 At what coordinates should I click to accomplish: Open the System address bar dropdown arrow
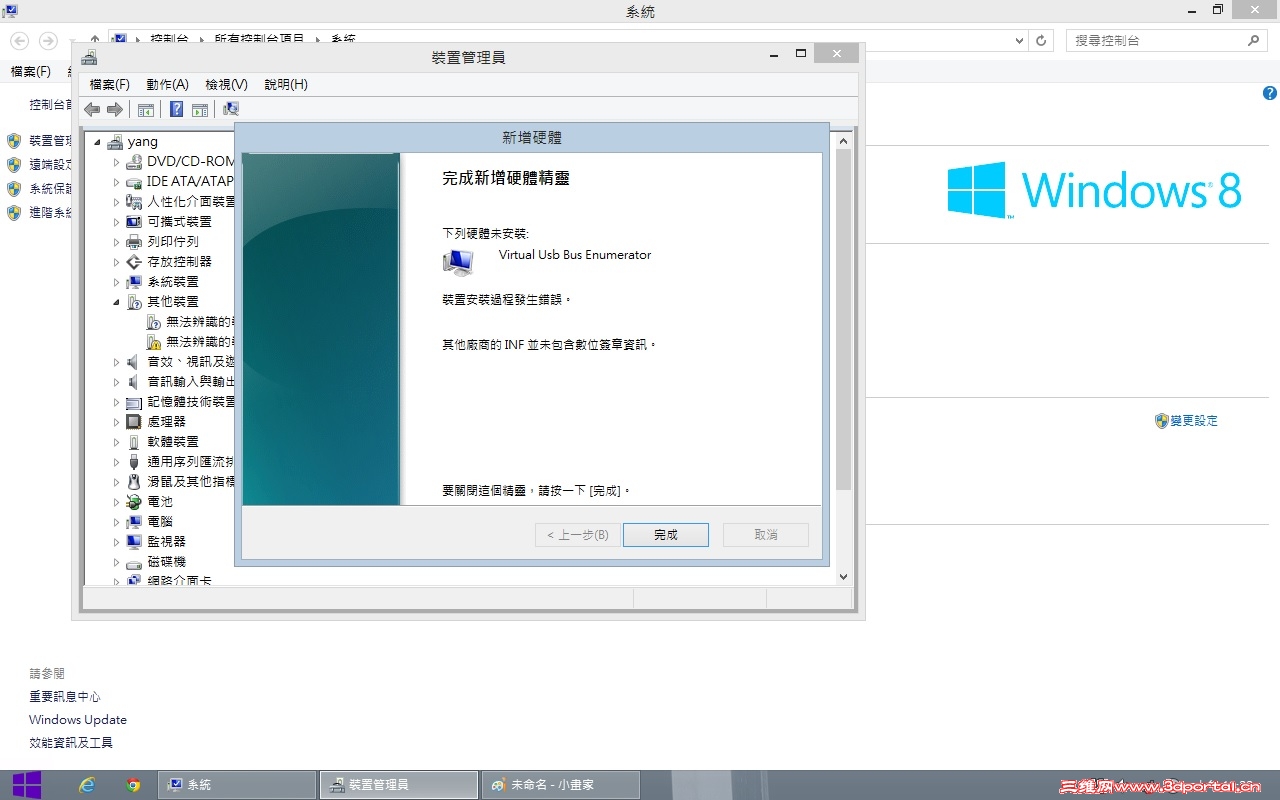tap(1019, 41)
